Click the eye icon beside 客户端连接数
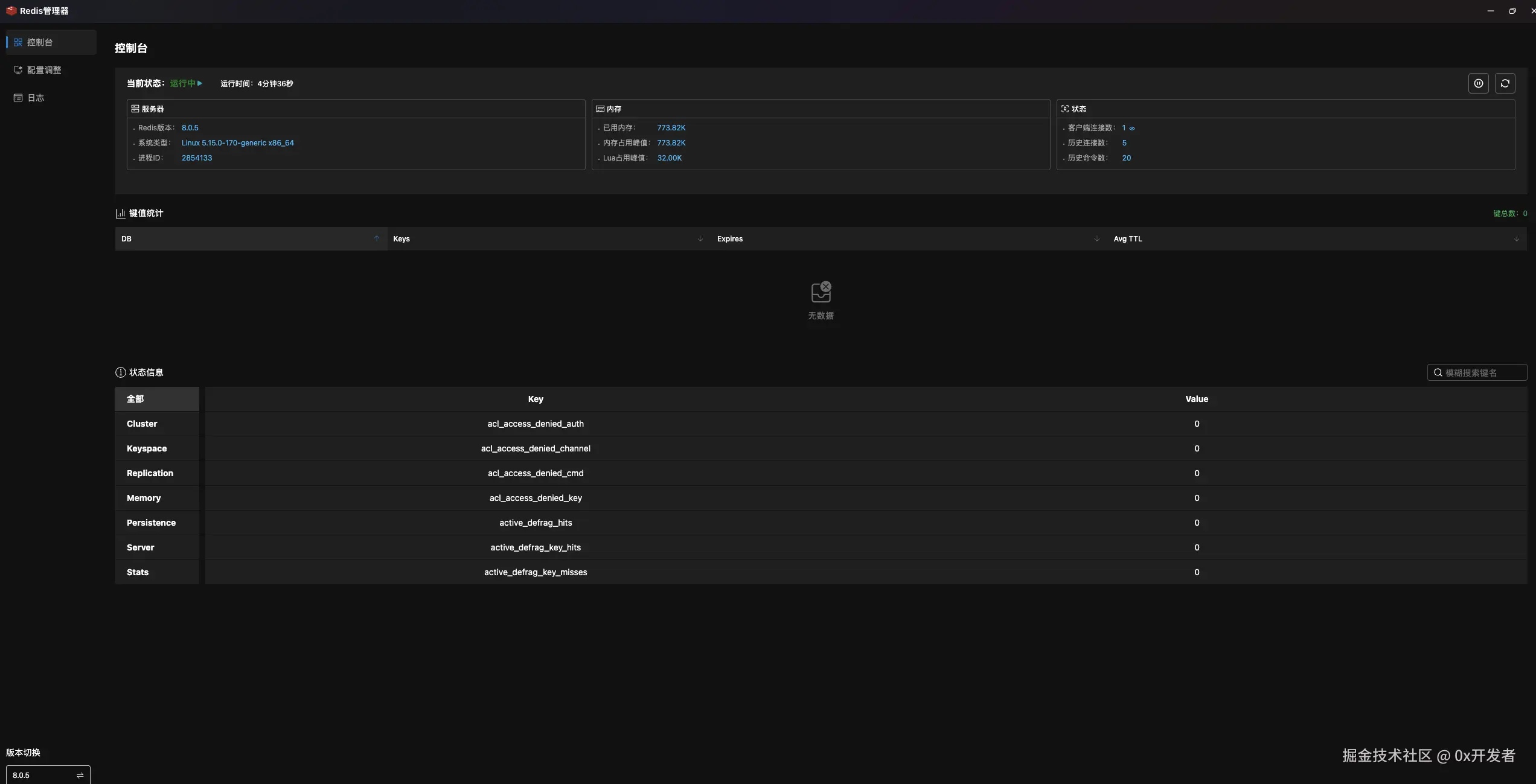 coord(1132,129)
